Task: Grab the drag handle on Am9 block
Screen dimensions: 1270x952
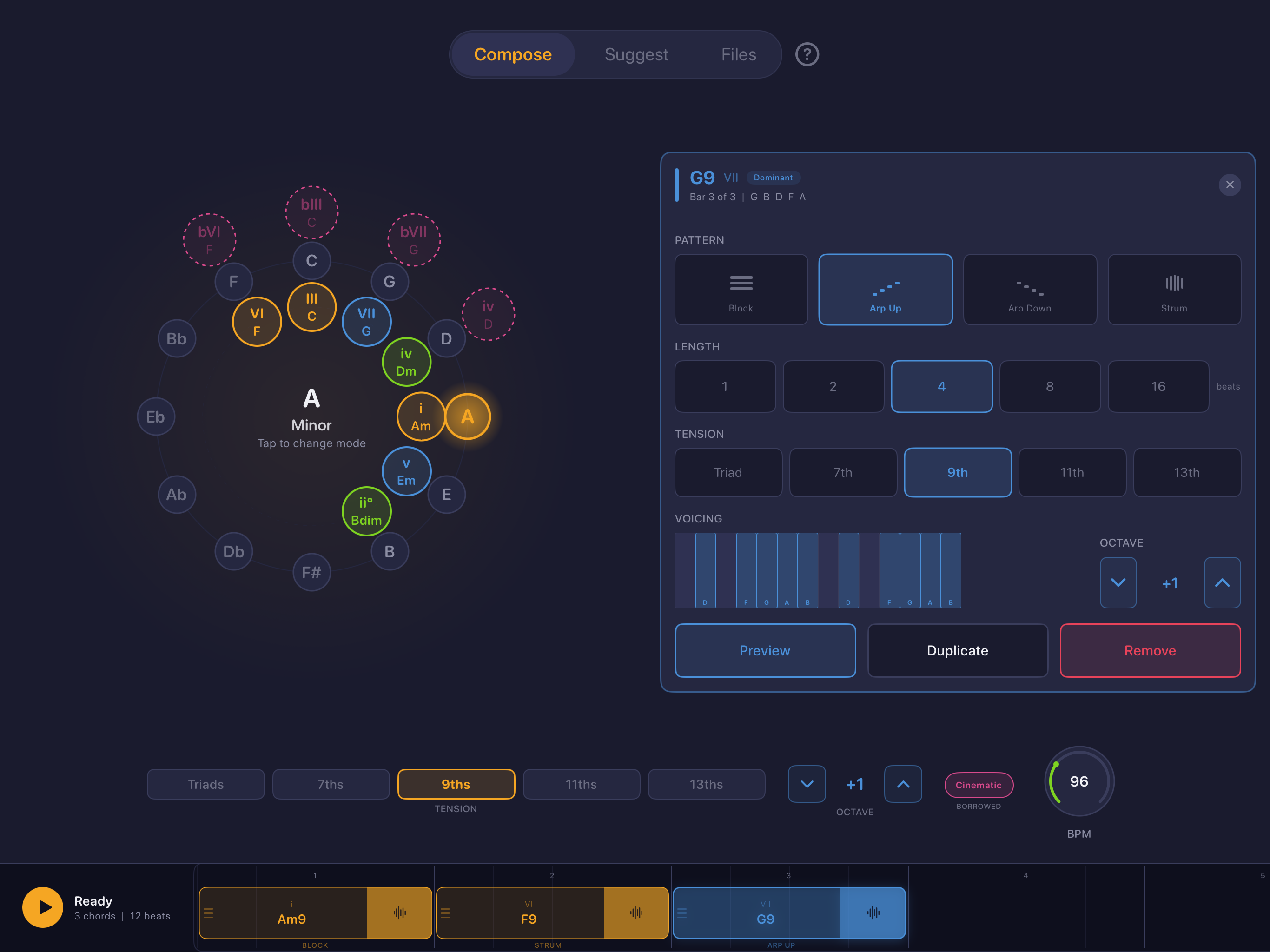Action: coord(208,913)
